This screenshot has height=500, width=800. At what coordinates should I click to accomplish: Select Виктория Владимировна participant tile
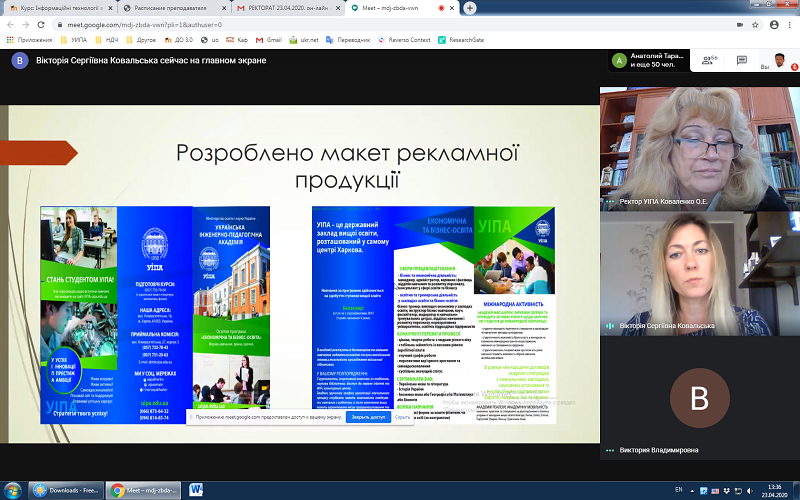pyautogui.click(x=700, y=398)
